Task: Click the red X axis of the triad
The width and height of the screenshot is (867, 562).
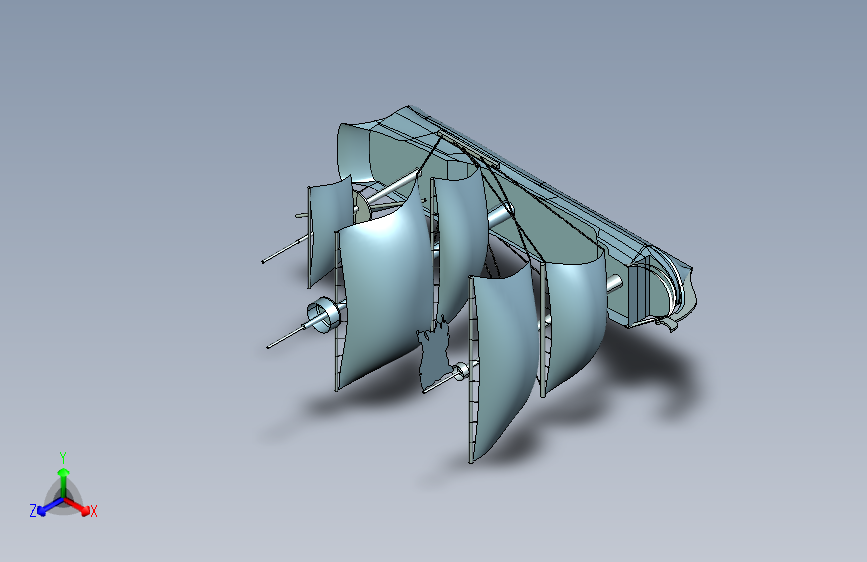Action: pos(77,505)
